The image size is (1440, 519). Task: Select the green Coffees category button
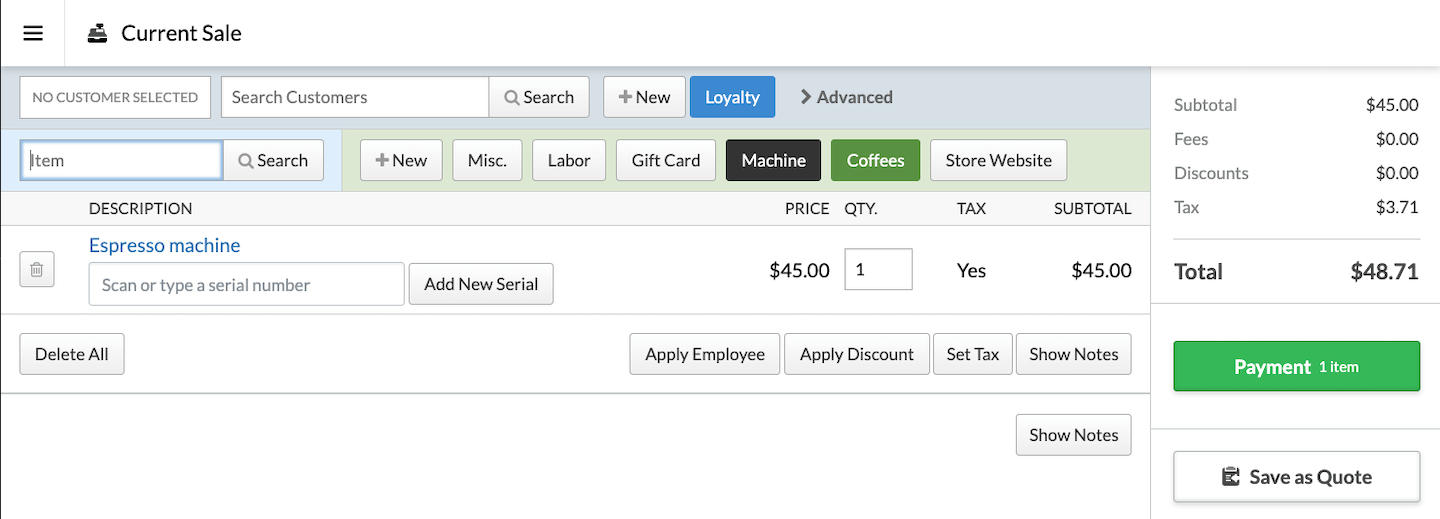coord(875,160)
